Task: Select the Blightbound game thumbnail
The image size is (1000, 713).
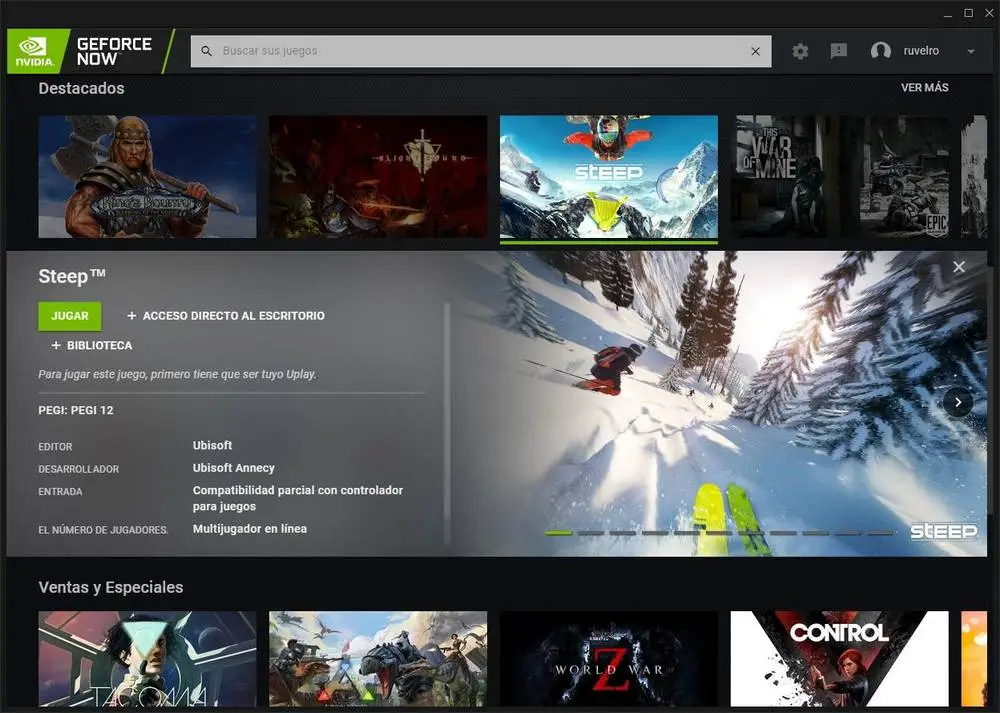Action: tap(378, 177)
